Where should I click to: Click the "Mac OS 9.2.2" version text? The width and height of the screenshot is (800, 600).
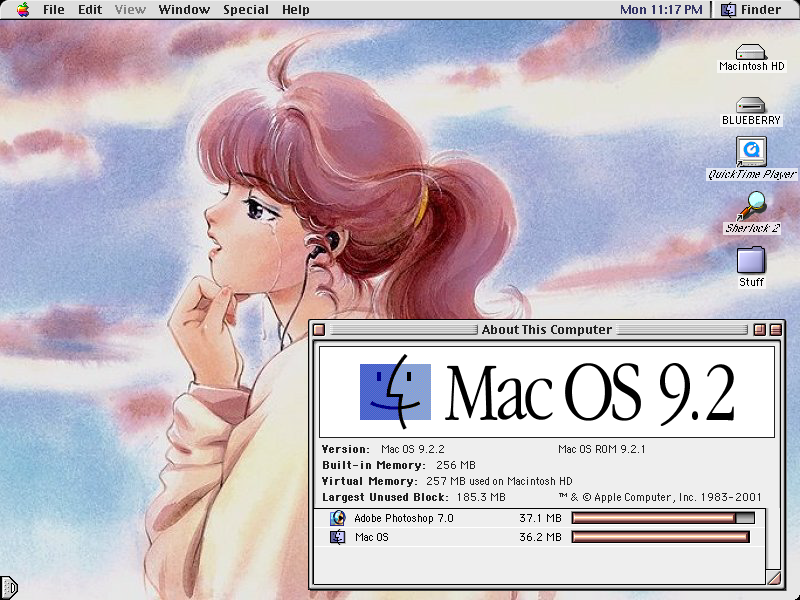coord(413,449)
